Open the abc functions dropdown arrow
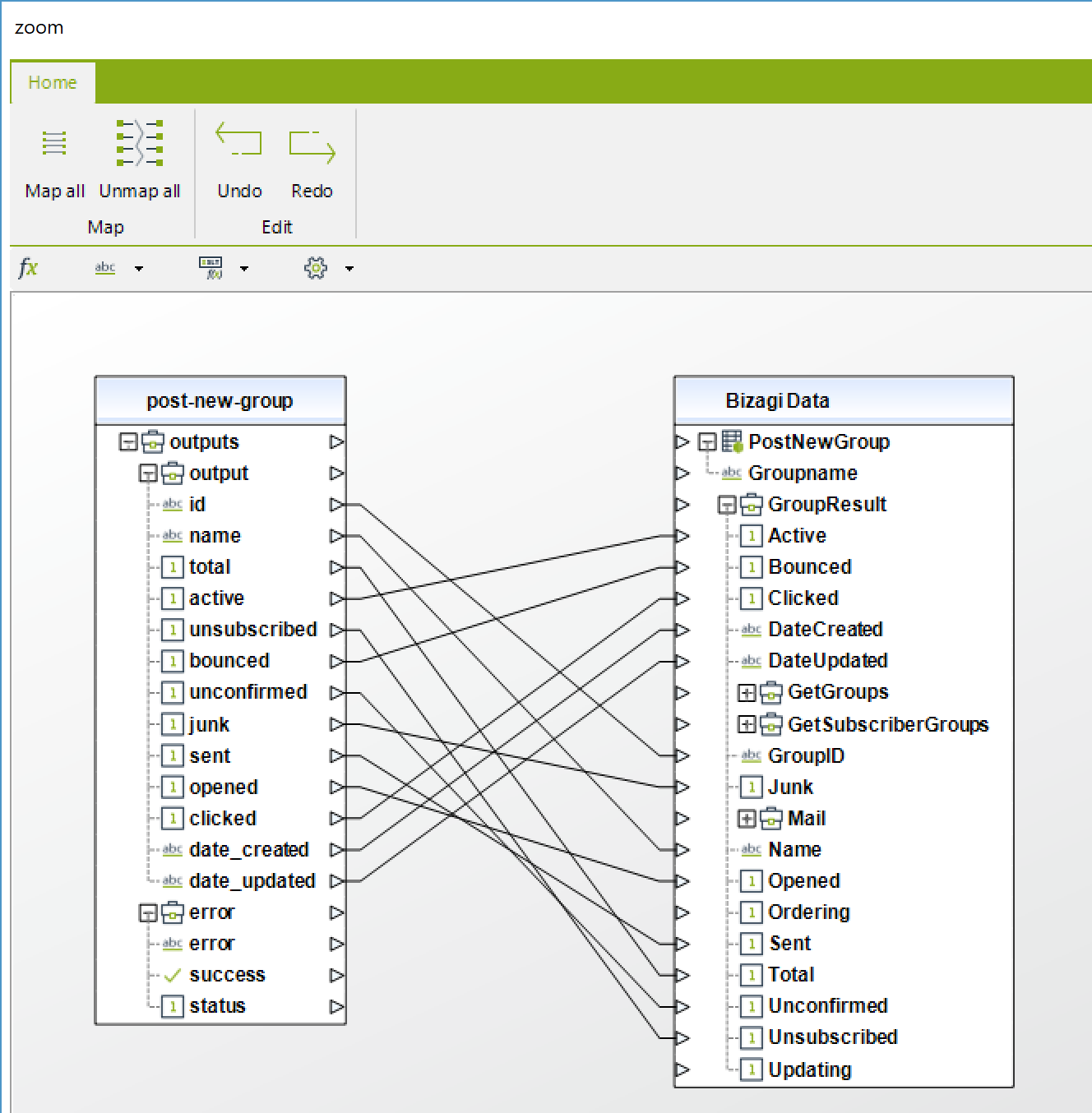 coord(139,269)
